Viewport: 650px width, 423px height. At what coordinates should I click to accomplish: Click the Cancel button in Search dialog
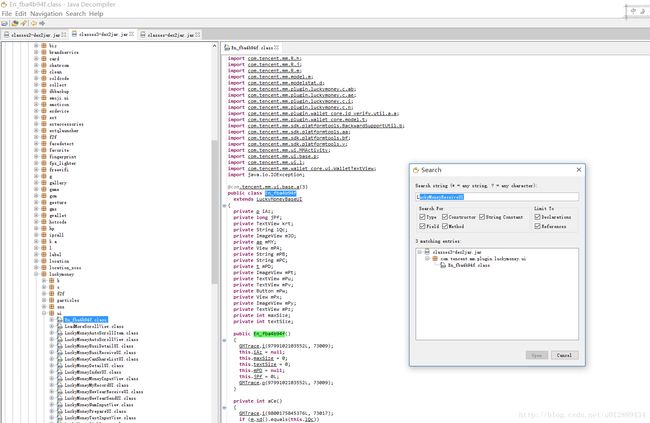tap(564, 355)
